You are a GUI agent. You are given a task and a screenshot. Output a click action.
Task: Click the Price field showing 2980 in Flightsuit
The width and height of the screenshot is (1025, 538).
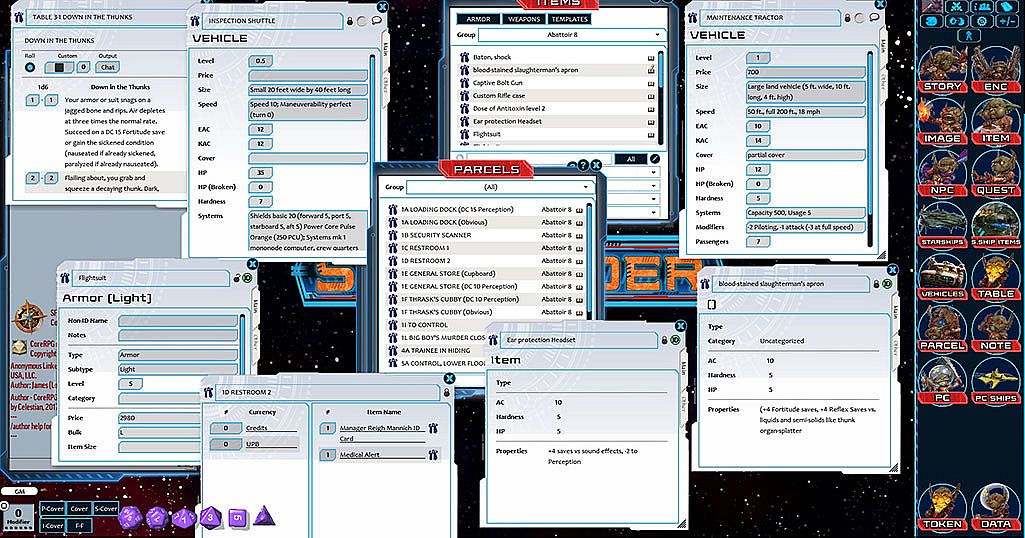tap(159, 418)
